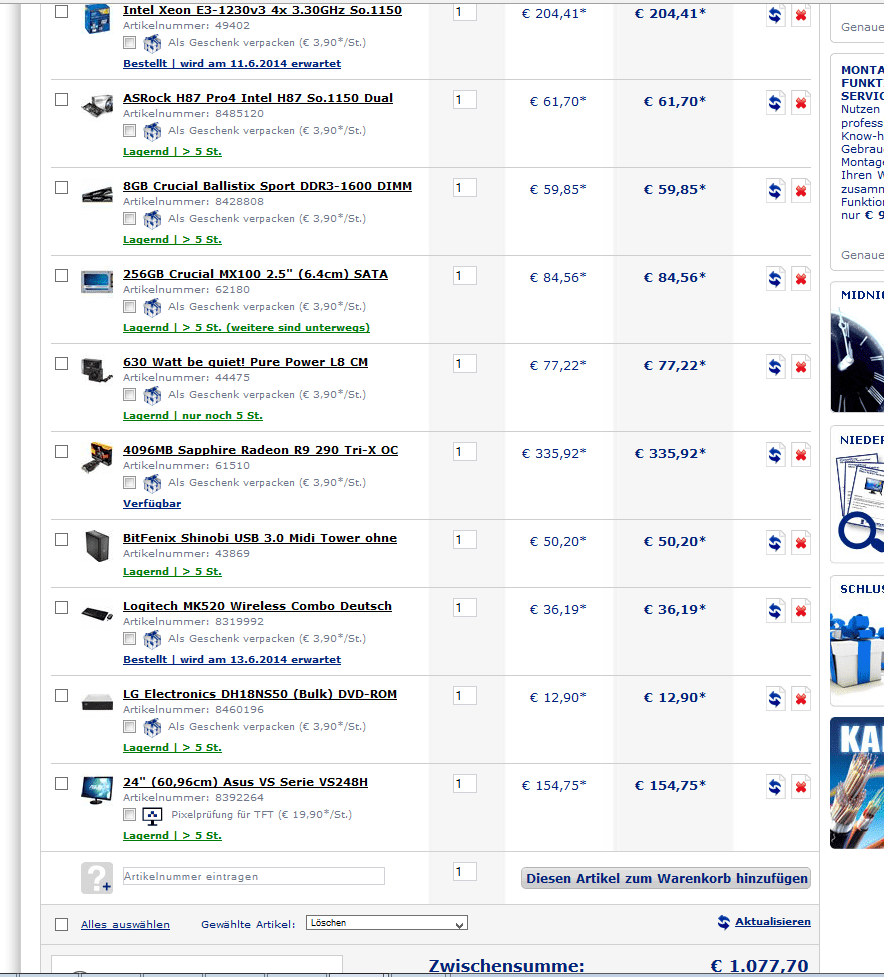This screenshot has width=884, height=977.
Task: Update the ASRock H87 Pro4 row with refresh icon
Action: (775, 103)
